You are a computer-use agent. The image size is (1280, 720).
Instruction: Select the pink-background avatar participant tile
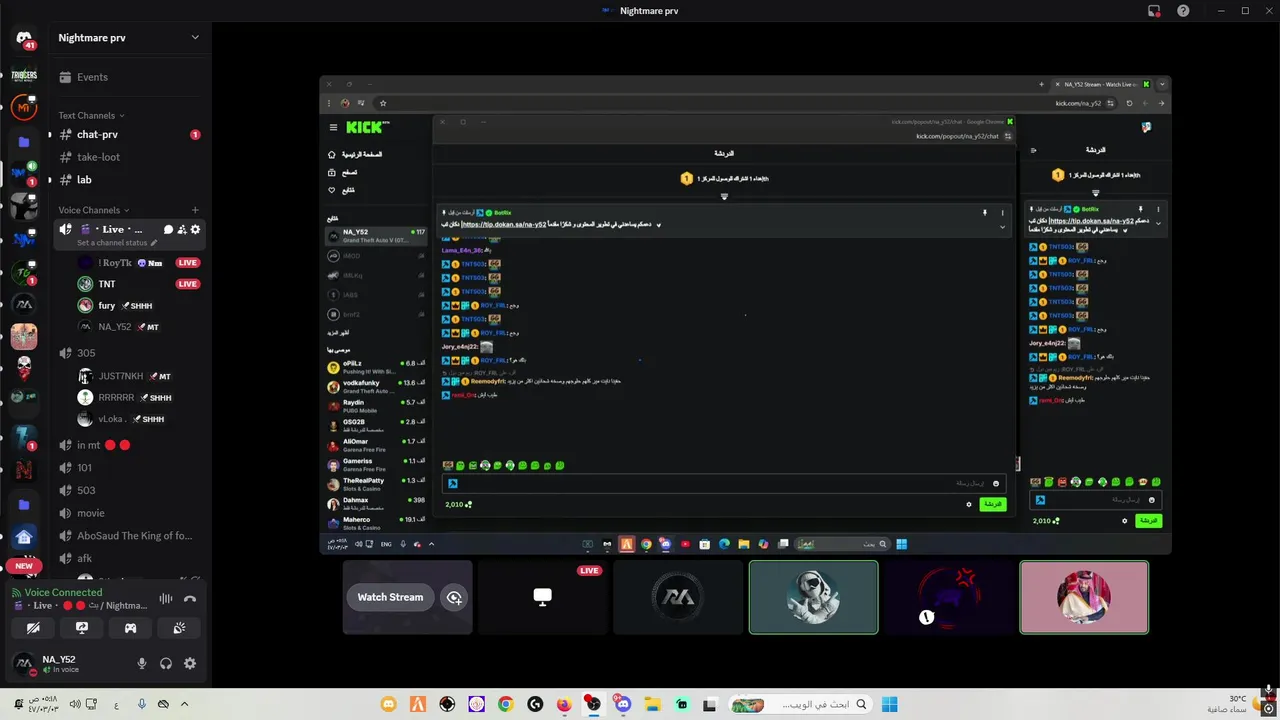[1084, 597]
